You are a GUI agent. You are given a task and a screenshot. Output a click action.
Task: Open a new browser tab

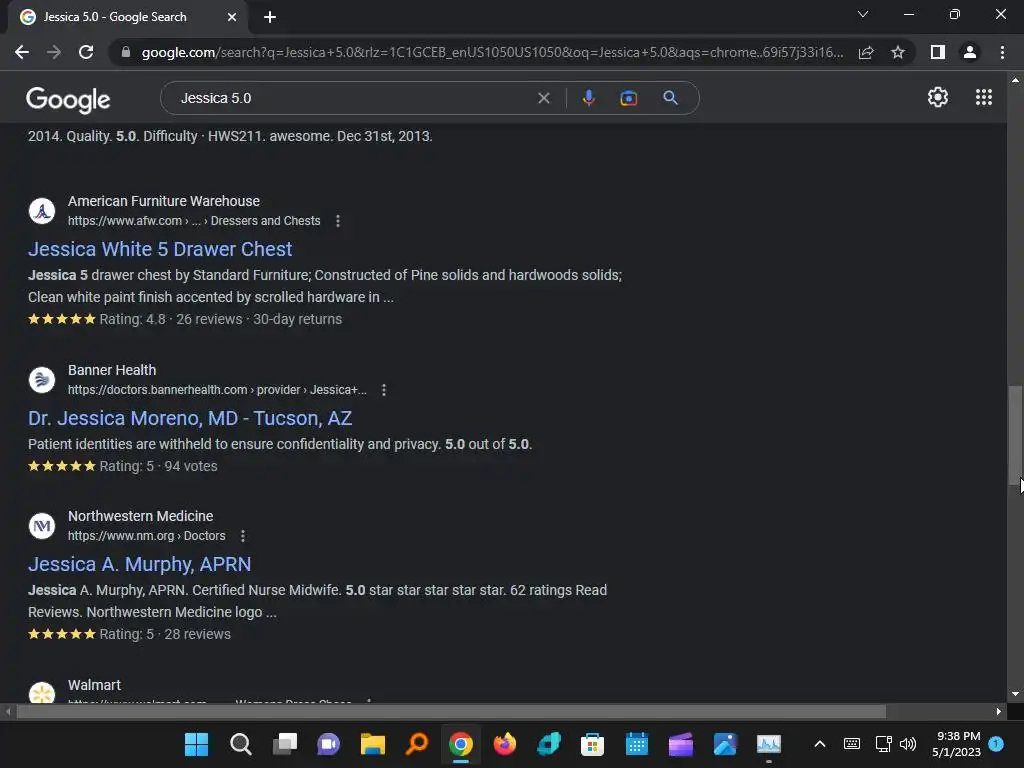[x=270, y=17]
